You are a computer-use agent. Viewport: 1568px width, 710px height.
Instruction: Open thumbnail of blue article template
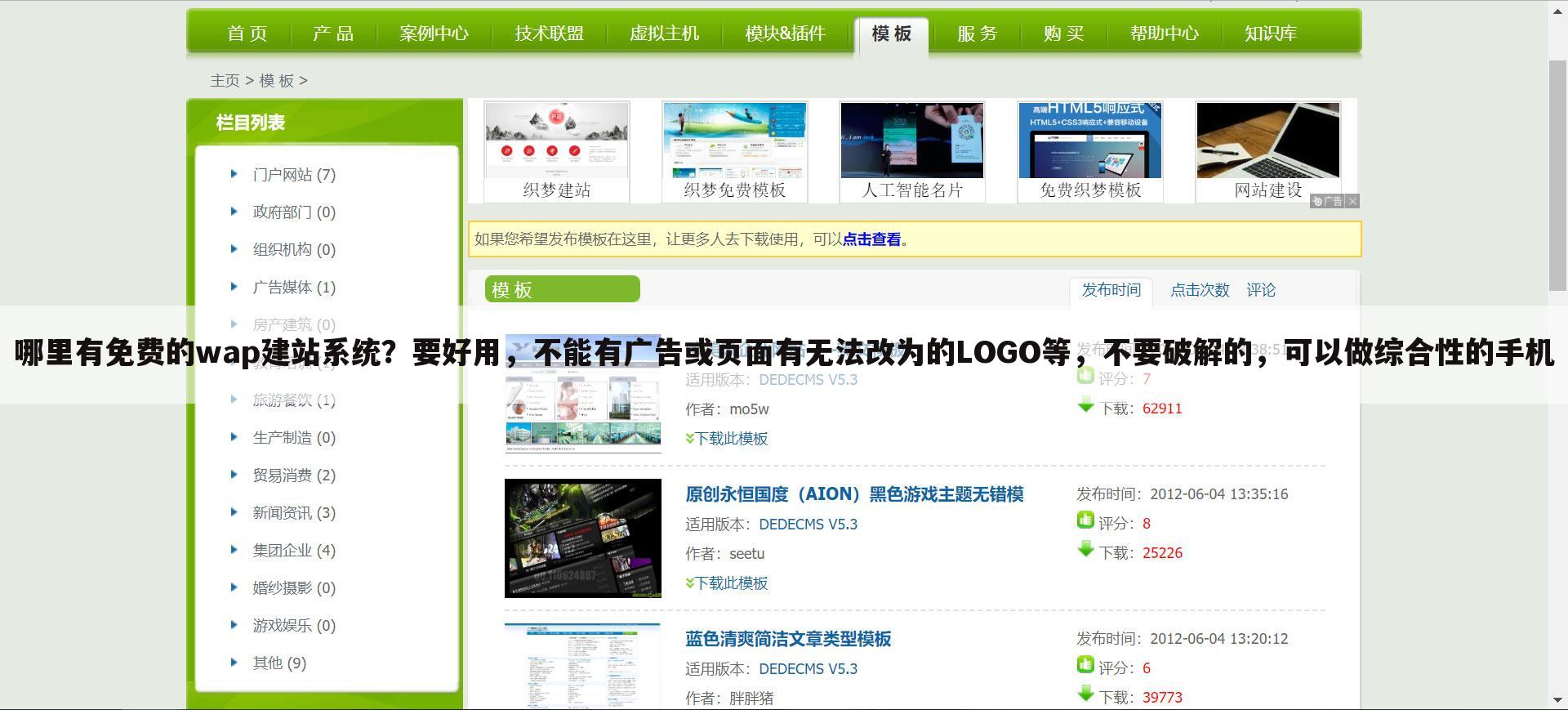[x=583, y=667]
